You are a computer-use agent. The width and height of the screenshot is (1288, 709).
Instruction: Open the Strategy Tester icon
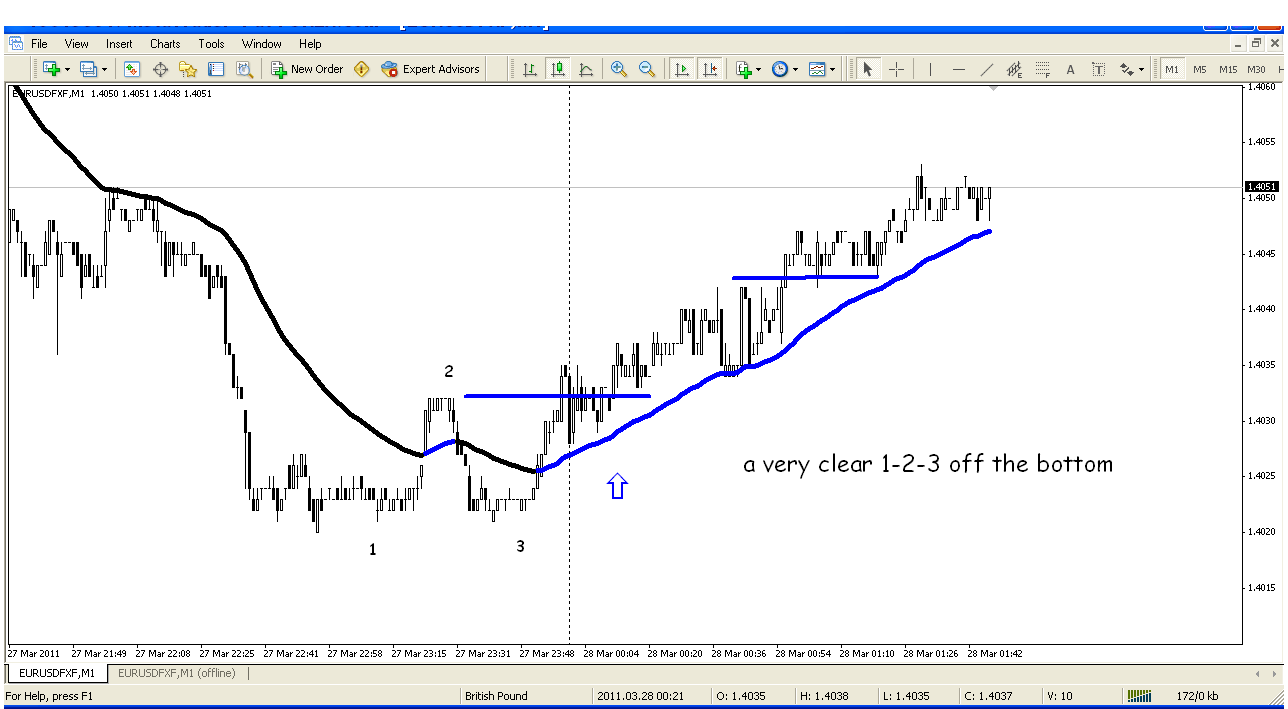pyautogui.click(x=244, y=69)
